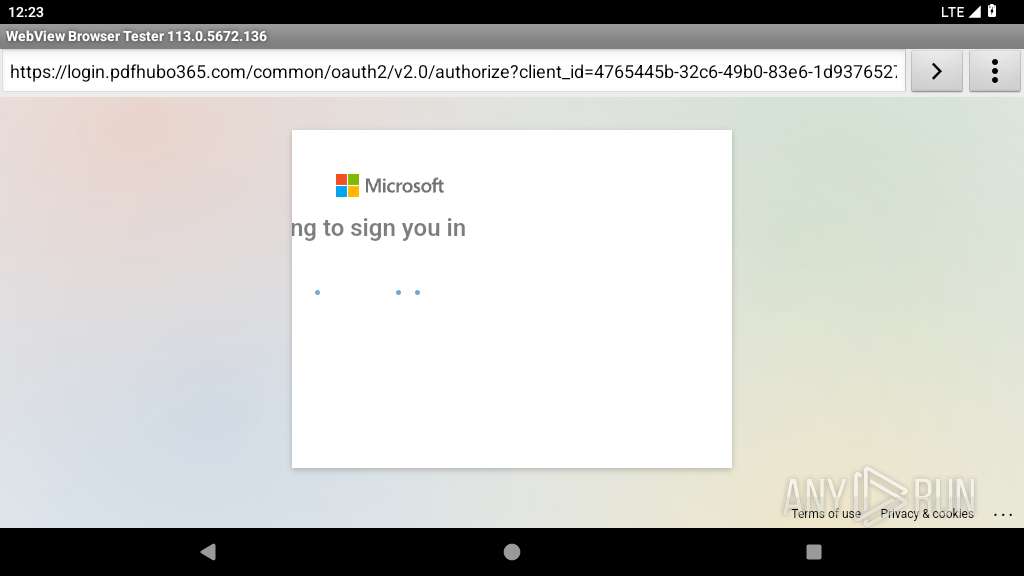The image size is (1024, 576).
Task: Open the Privacy & cookies link
Action: pos(927,513)
